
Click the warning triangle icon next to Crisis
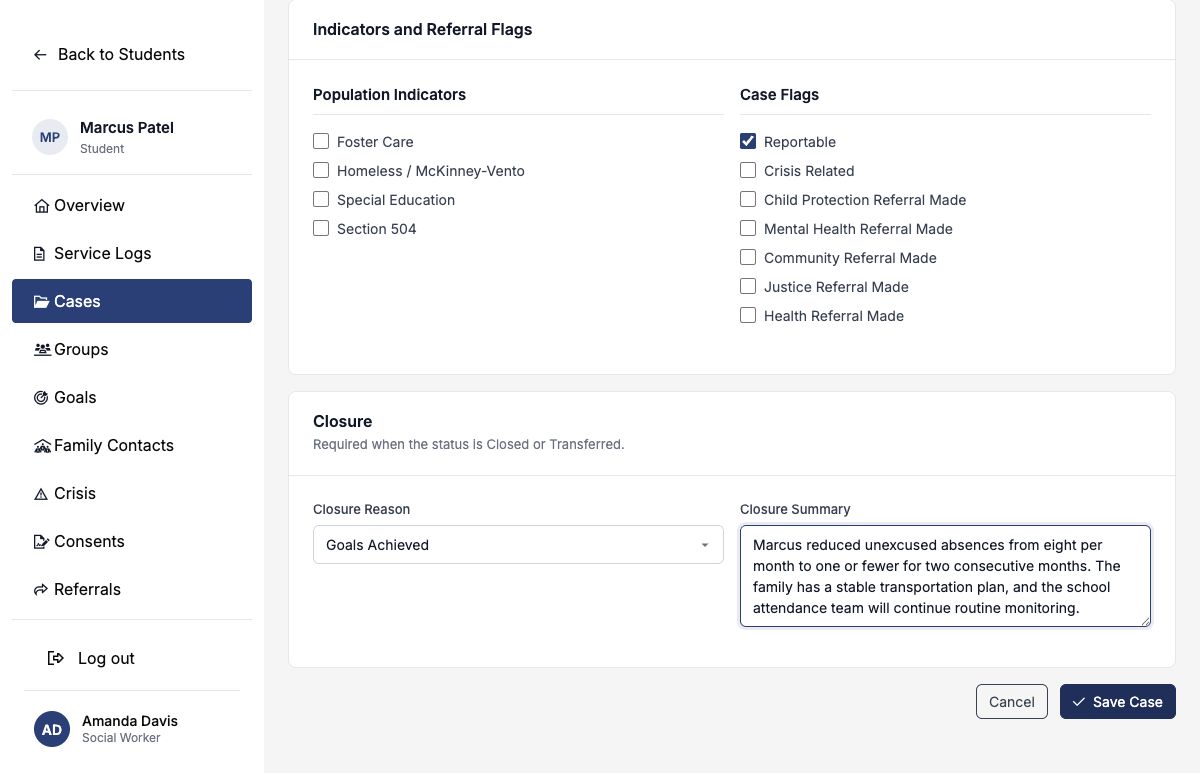[41, 494]
